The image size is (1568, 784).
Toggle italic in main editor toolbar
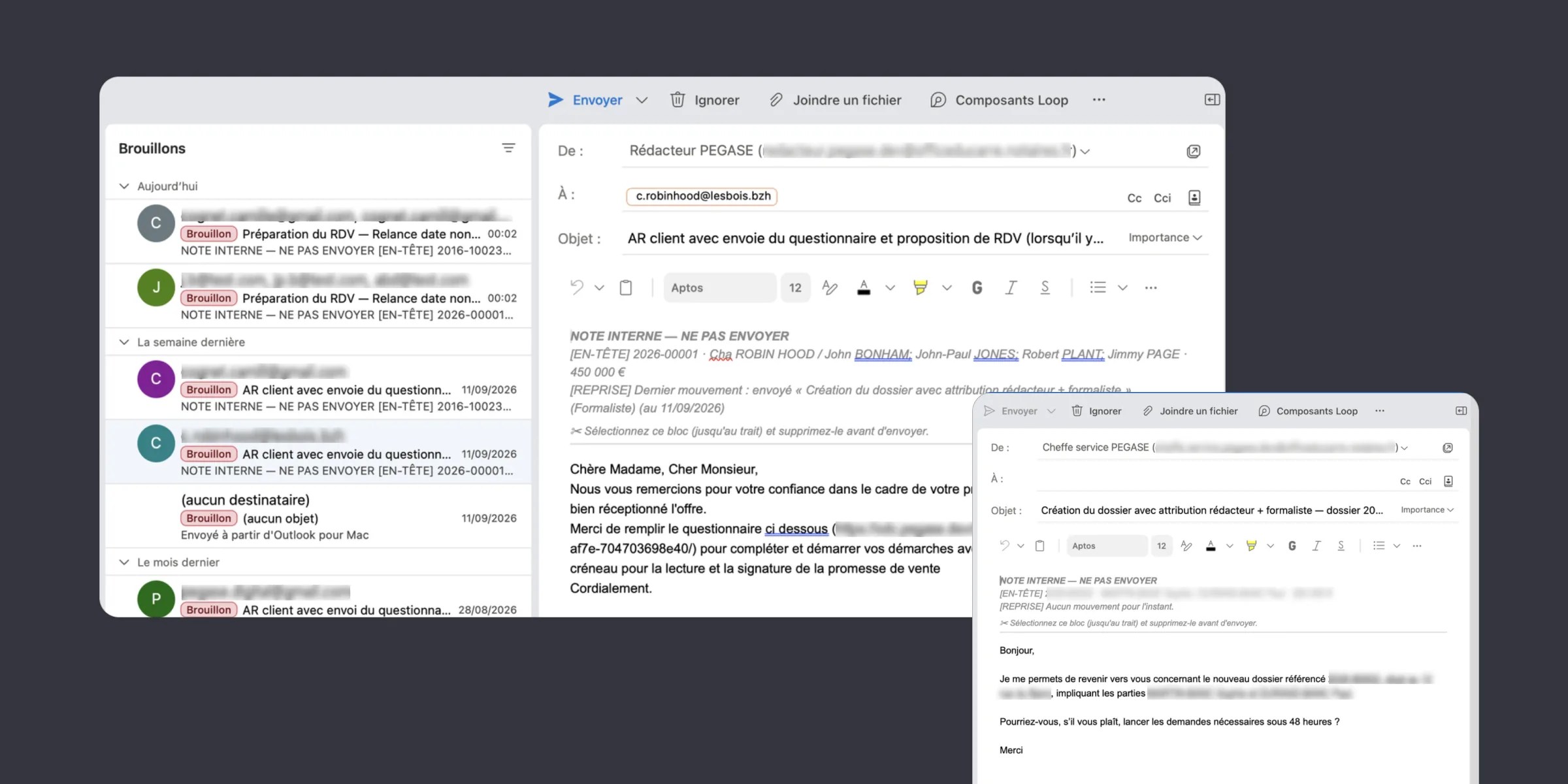tap(1011, 287)
